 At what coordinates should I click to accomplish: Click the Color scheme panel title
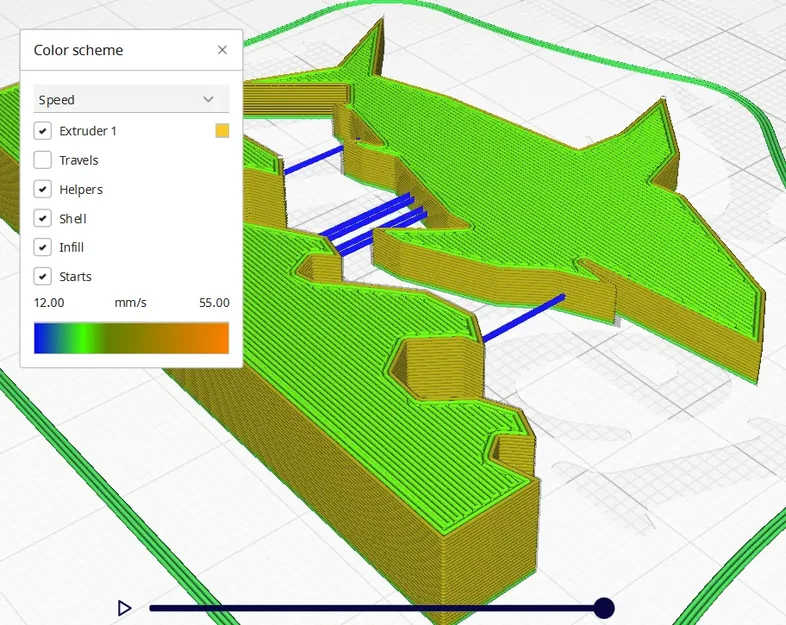click(x=78, y=50)
